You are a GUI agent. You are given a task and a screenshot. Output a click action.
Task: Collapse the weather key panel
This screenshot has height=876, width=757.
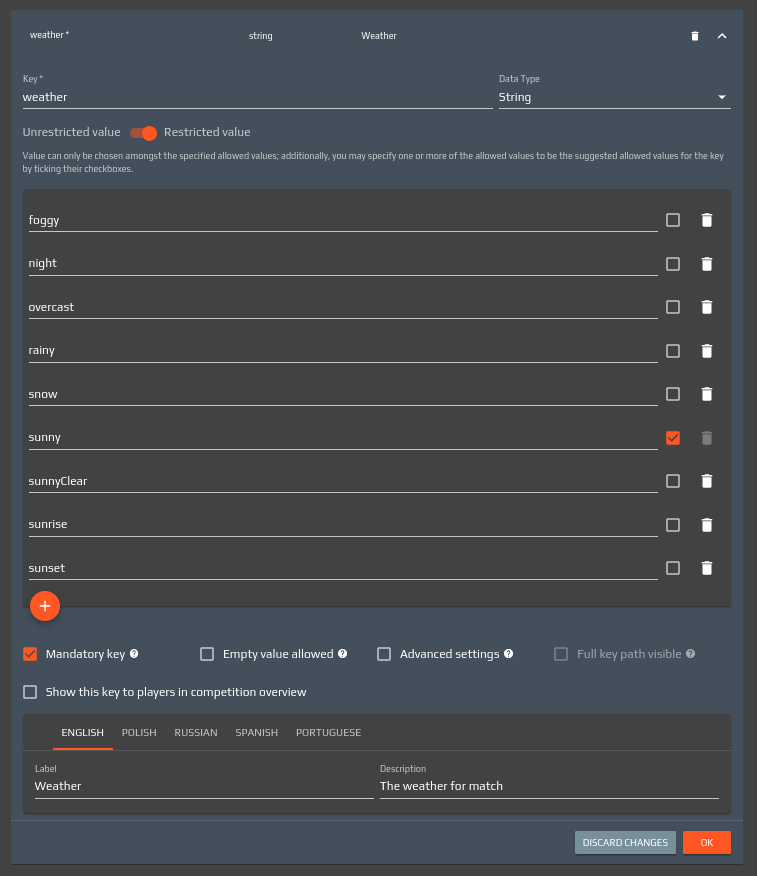click(722, 36)
